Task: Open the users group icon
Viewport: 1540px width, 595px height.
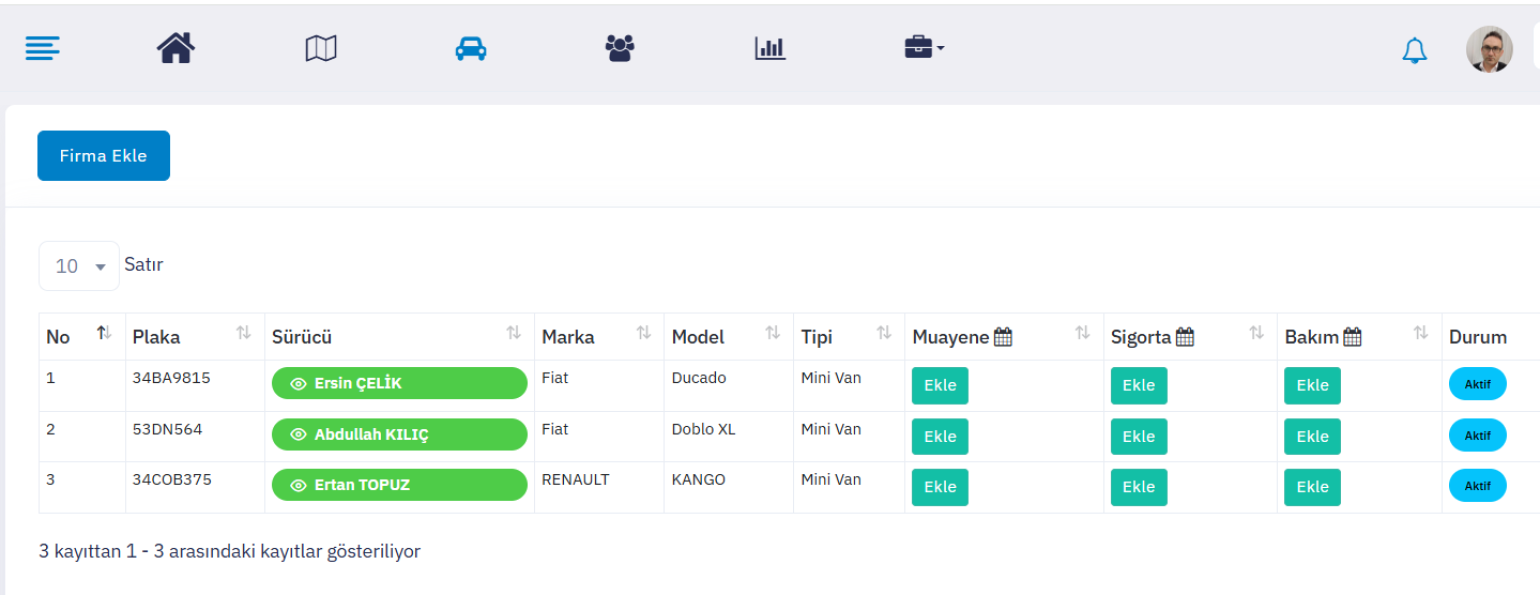Action: (x=620, y=48)
